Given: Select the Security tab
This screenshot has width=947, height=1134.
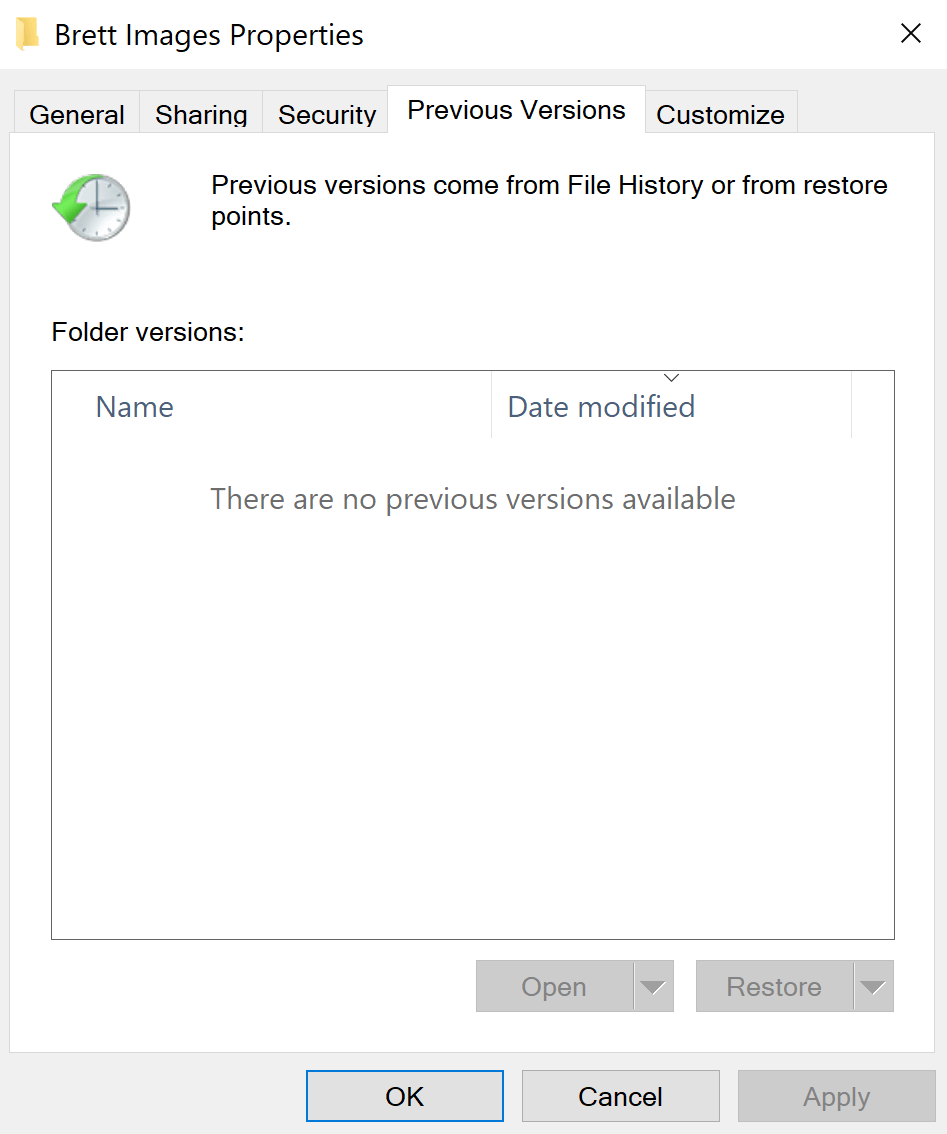Looking at the screenshot, I should click(x=326, y=114).
